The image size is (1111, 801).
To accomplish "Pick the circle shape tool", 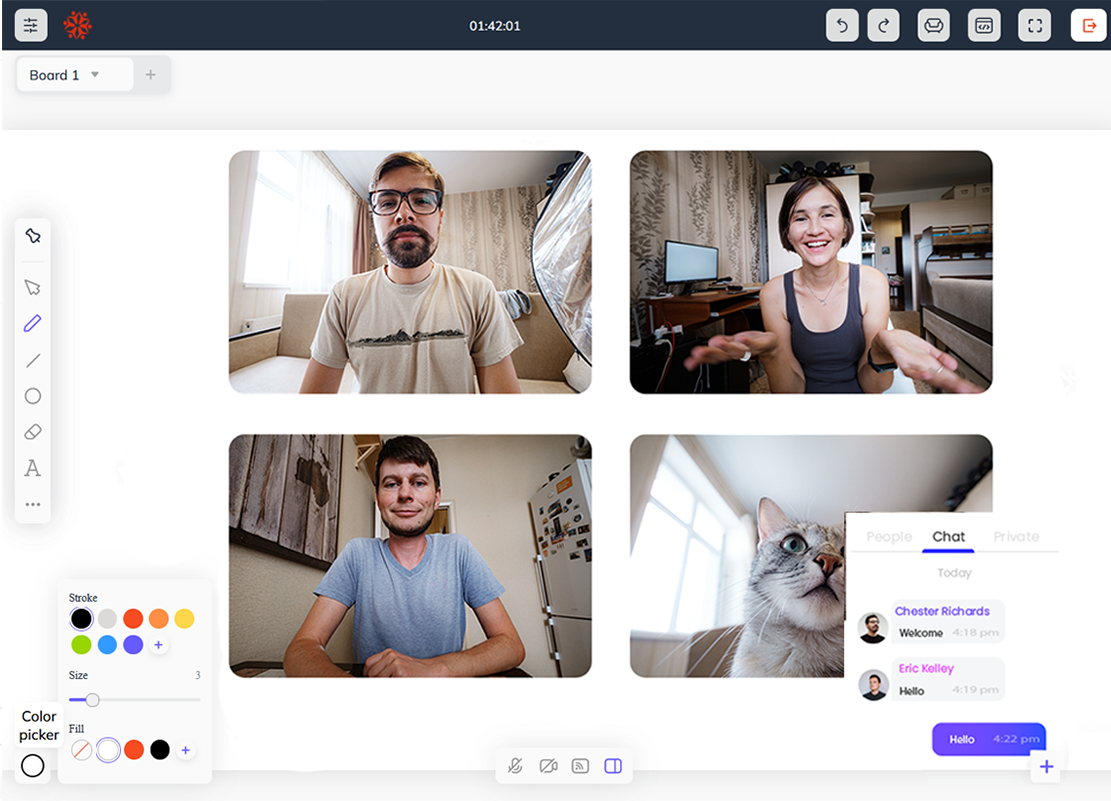I will (33, 396).
